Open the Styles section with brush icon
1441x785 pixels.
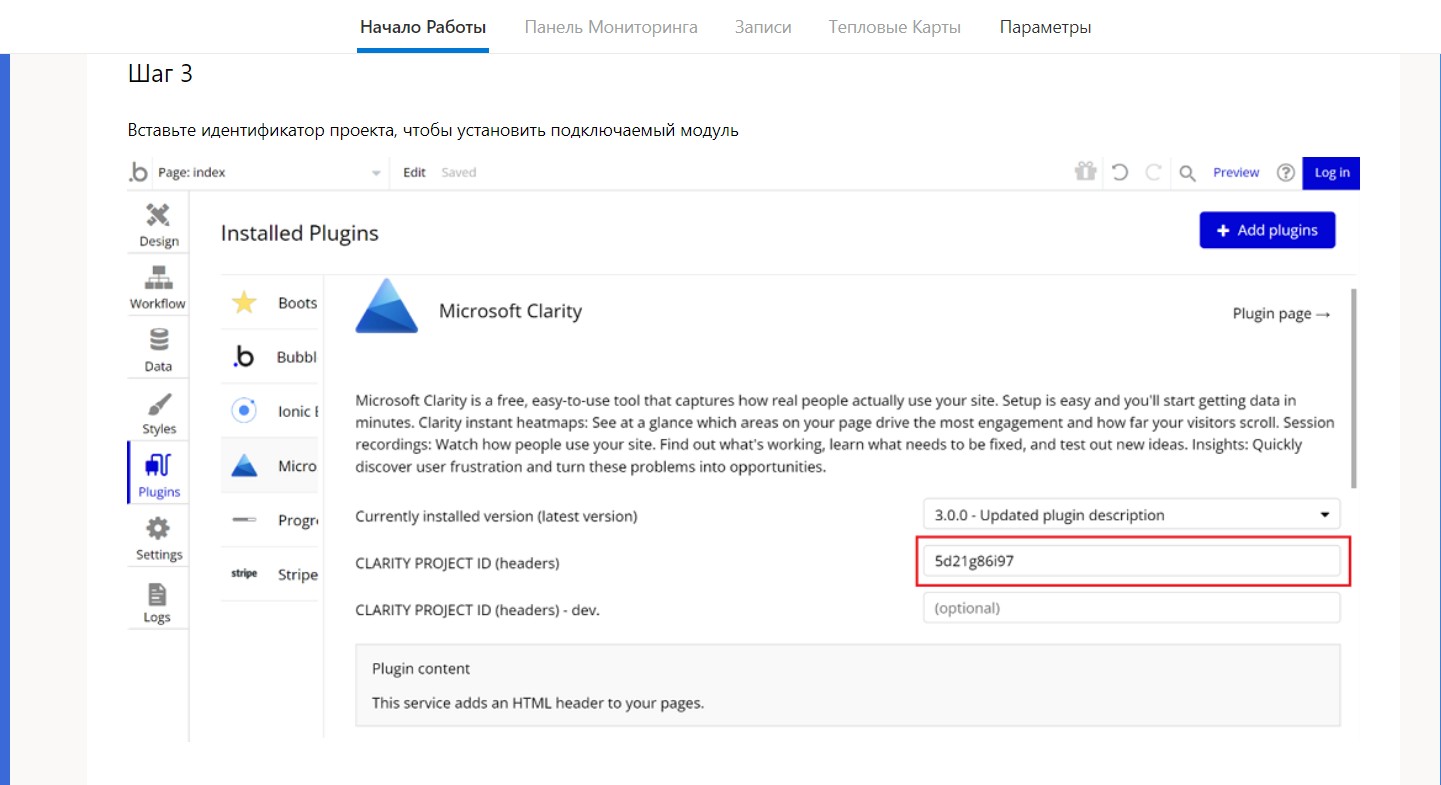pos(158,413)
